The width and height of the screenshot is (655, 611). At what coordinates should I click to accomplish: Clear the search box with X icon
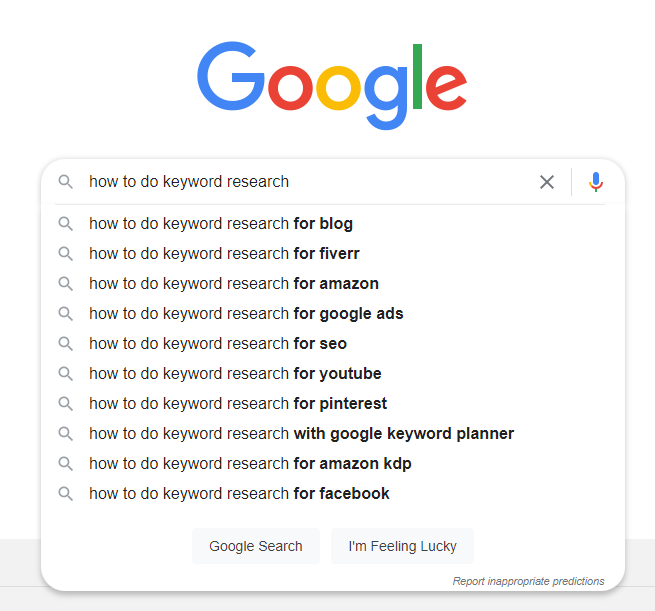click(547, 182)
